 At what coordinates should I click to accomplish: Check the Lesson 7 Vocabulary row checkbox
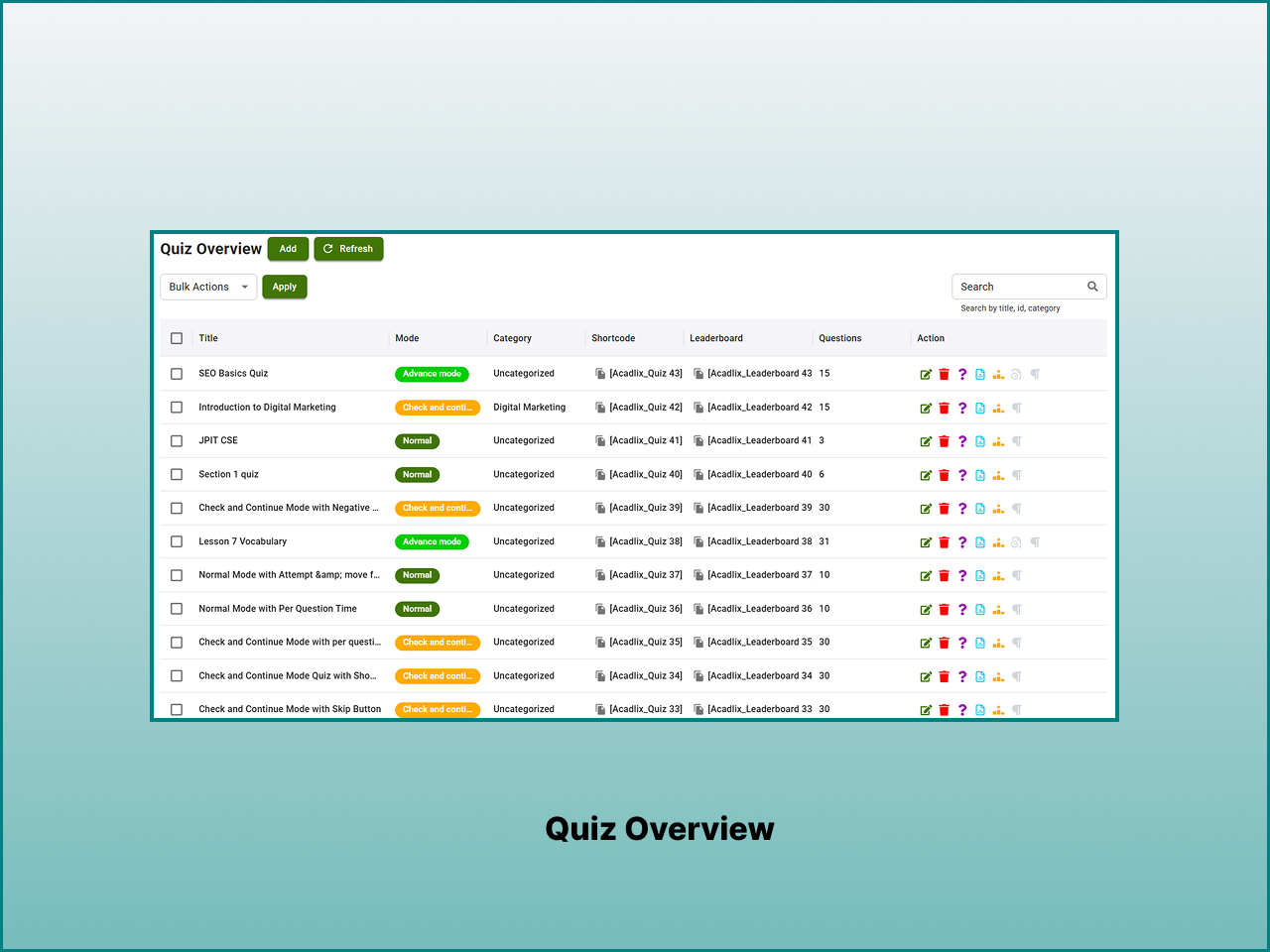tap(177, 541)
